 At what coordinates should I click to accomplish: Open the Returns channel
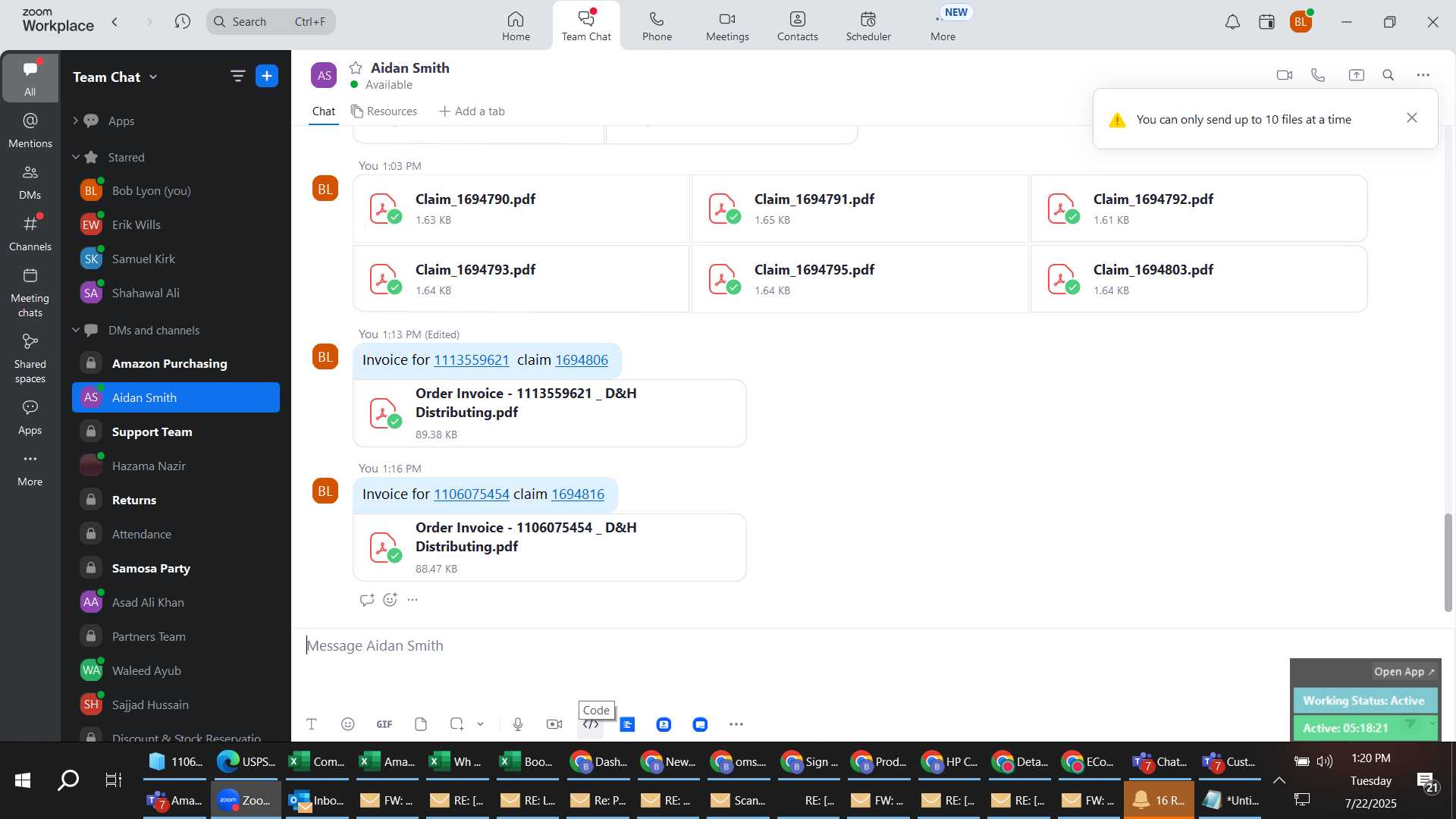coord(176,500)
